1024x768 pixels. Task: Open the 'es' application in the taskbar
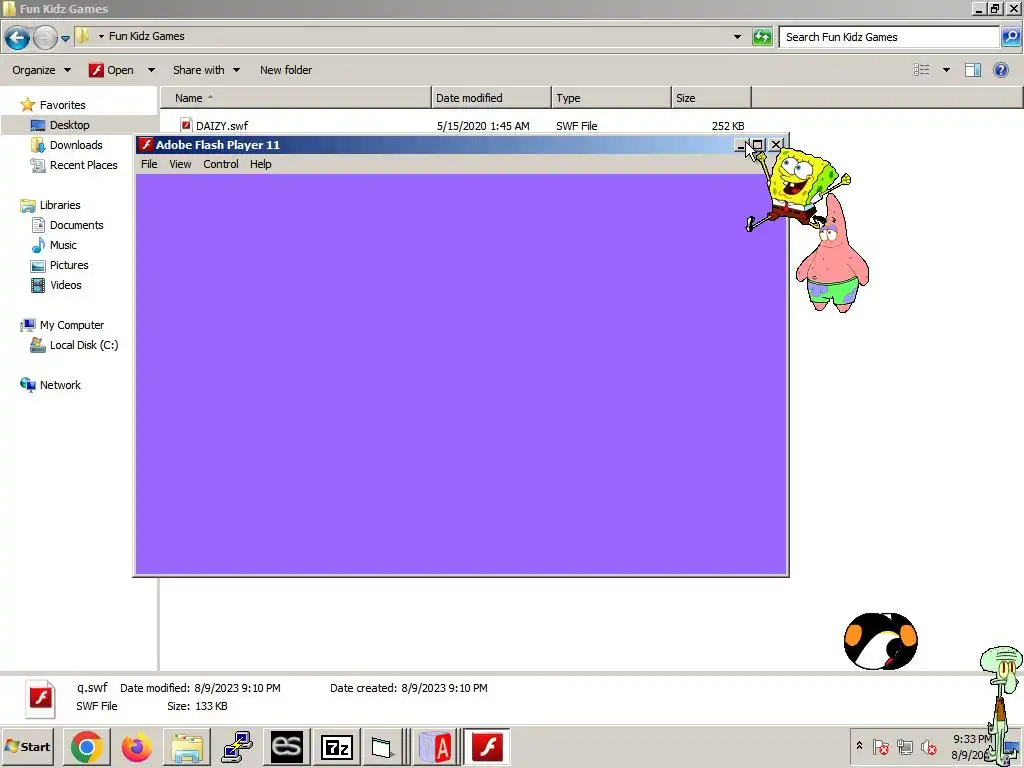coord(287,747)
